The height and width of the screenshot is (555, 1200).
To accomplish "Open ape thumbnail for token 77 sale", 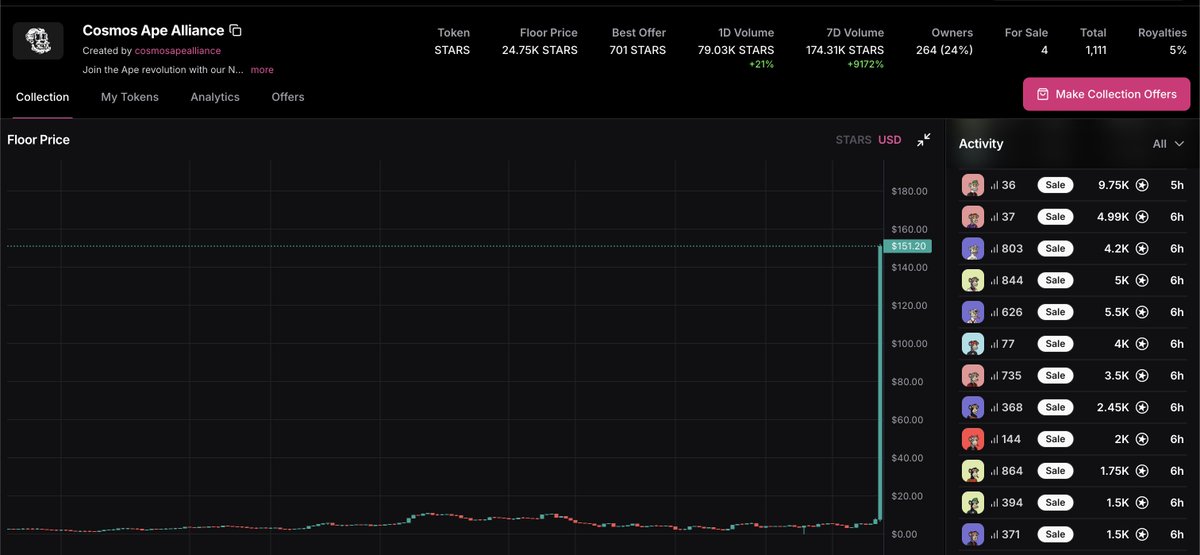I will [973, 344].
